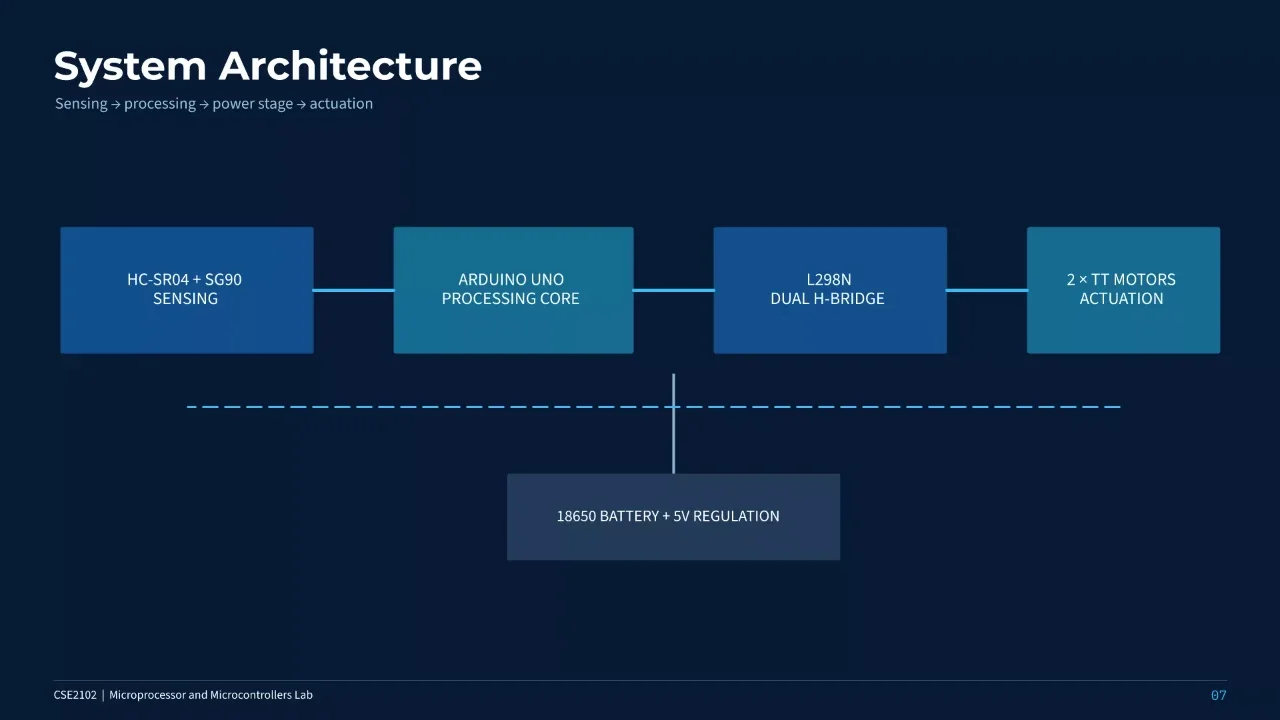Select the L298N Dual H-Bridge block
This screenshot has width=1280, height=720.
pos(830,290)
